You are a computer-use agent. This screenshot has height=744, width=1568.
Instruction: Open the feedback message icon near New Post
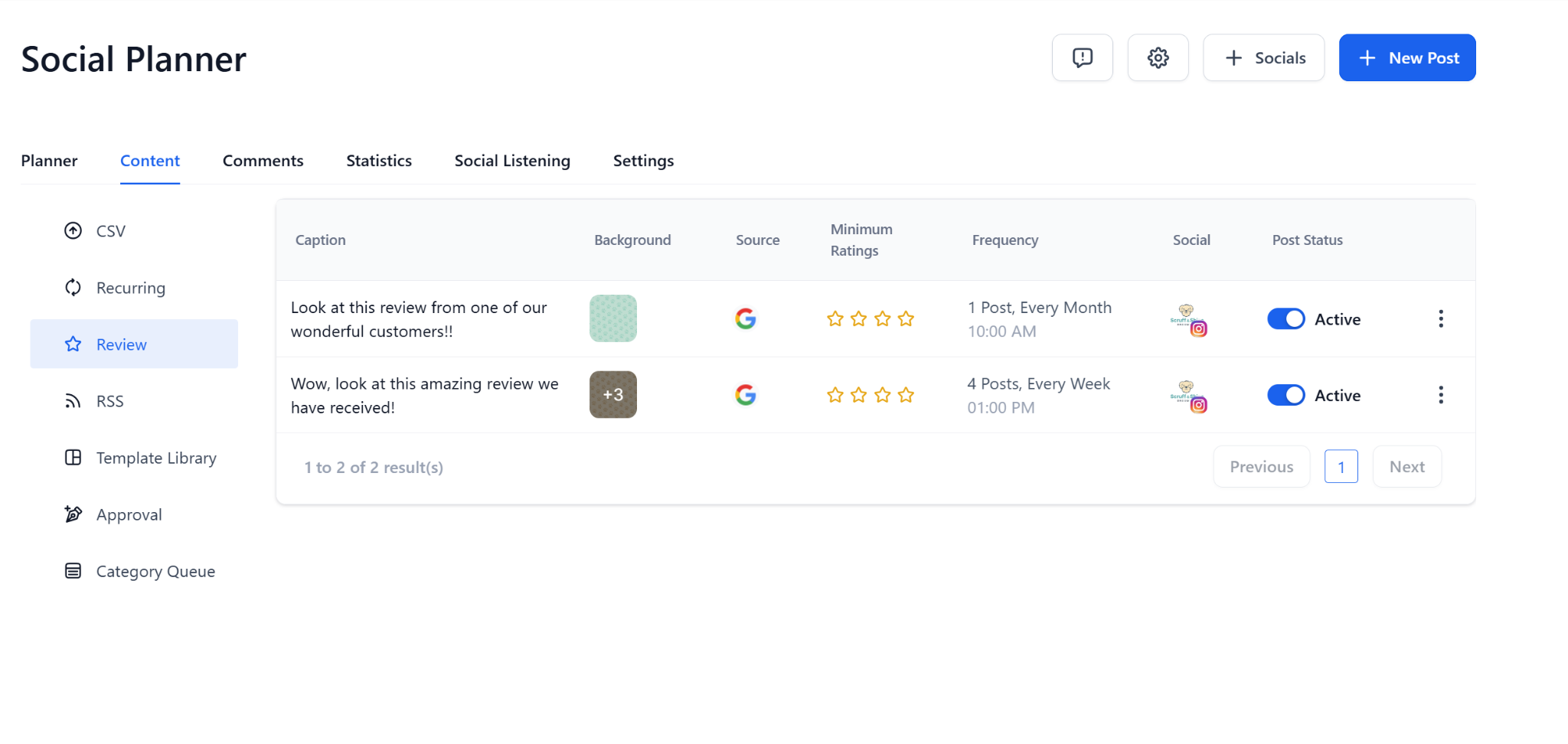[x=1082, y=57]
